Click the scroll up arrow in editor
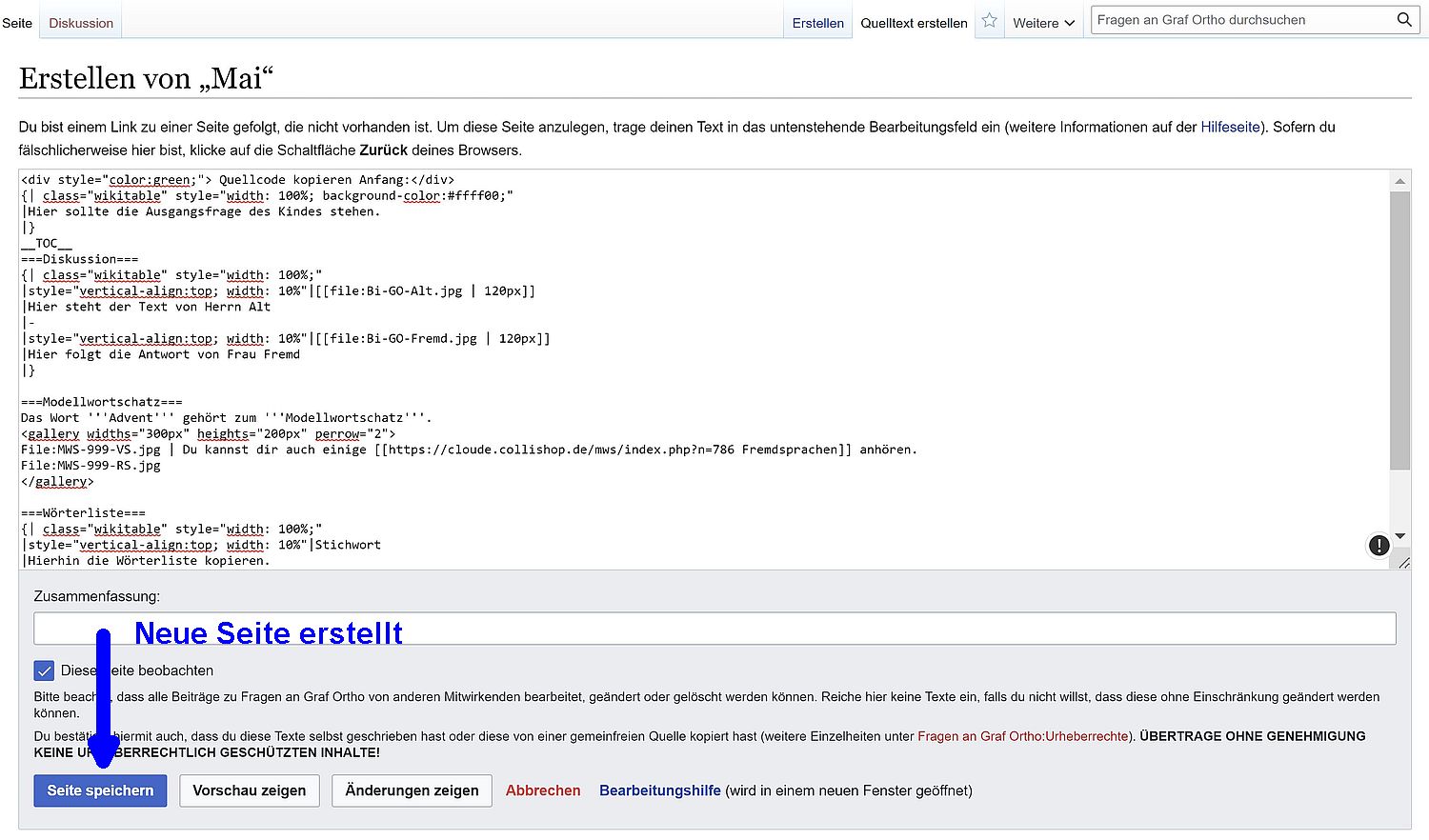Image resolution: width=1429 pixels, height=840 pixels. [1399, 181]
